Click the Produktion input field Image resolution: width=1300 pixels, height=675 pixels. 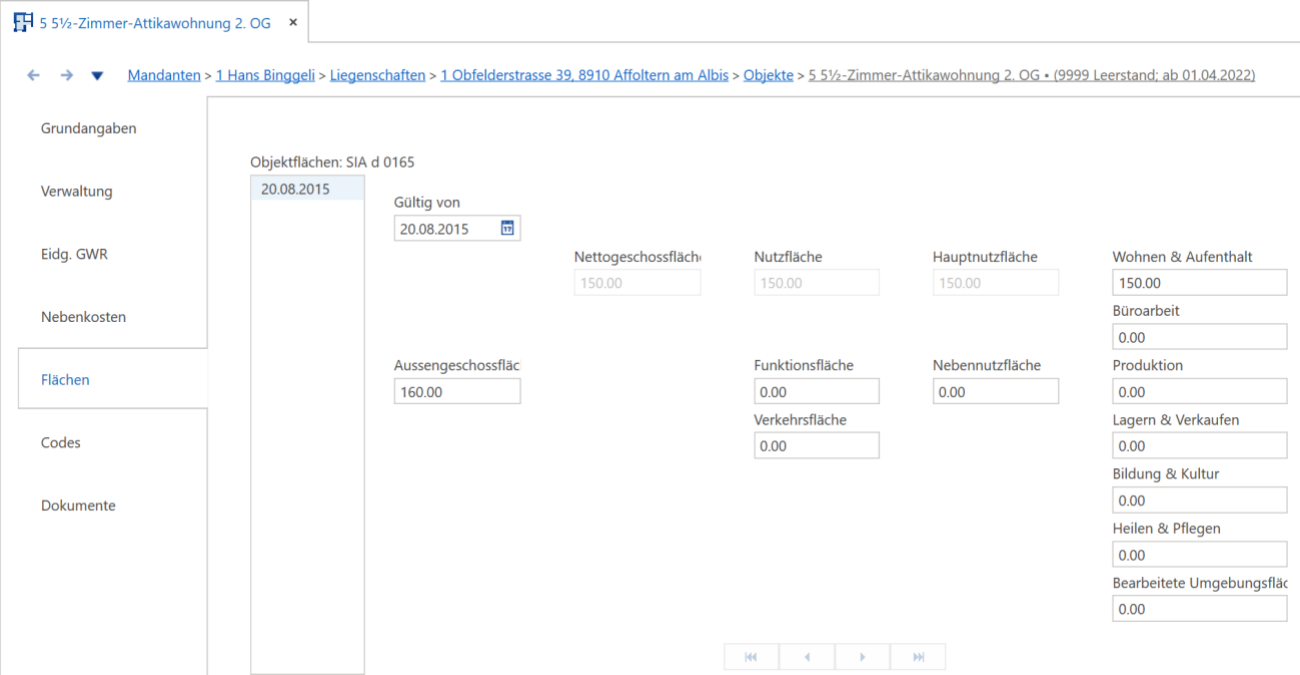(1200, 392)
